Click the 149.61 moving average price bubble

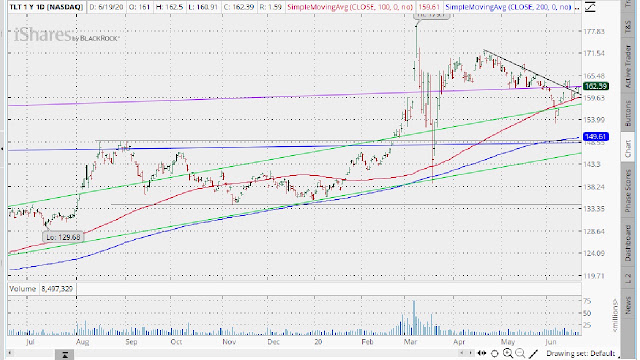pos(596,136)
